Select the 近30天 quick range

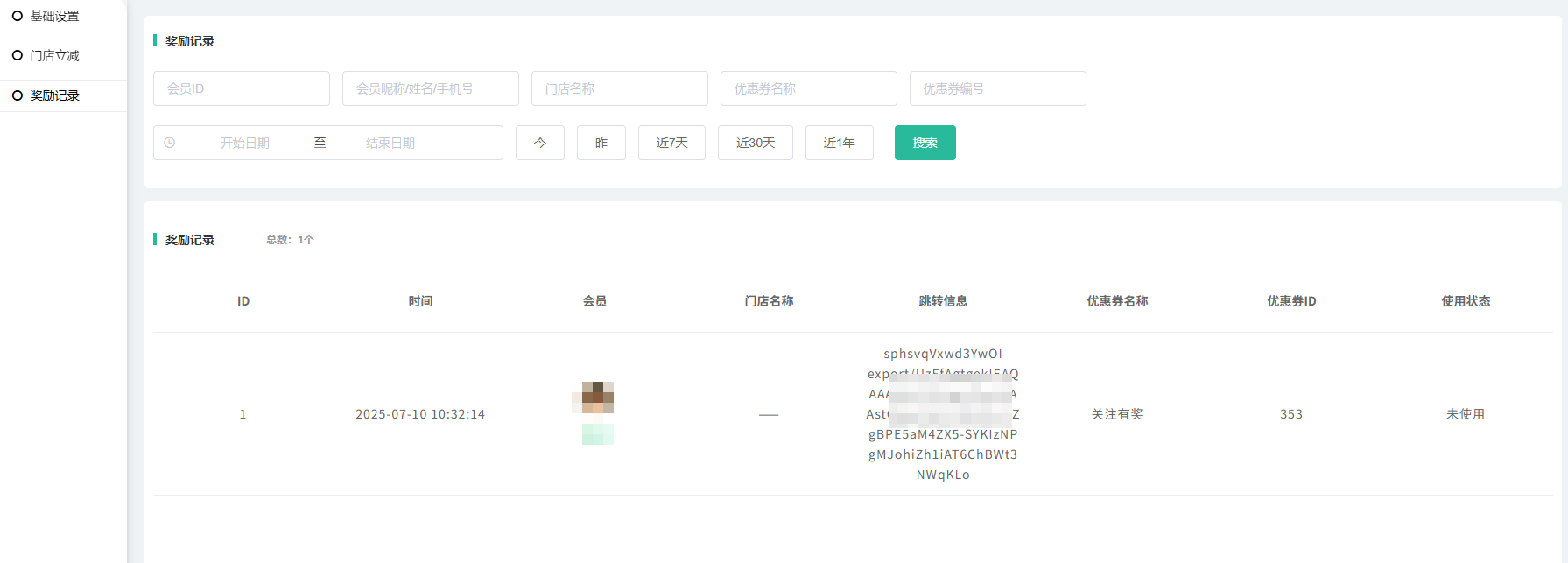point(755,143)
